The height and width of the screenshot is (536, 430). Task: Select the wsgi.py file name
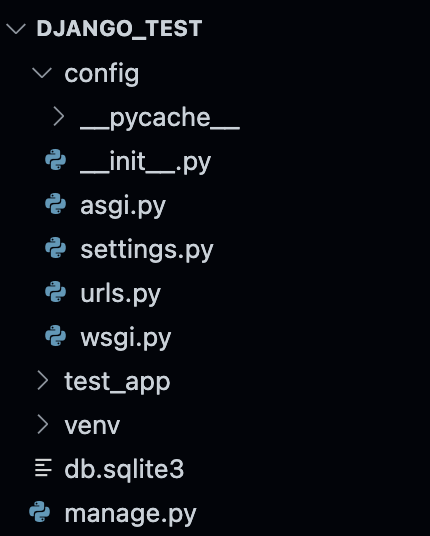(x=125, y=339)
